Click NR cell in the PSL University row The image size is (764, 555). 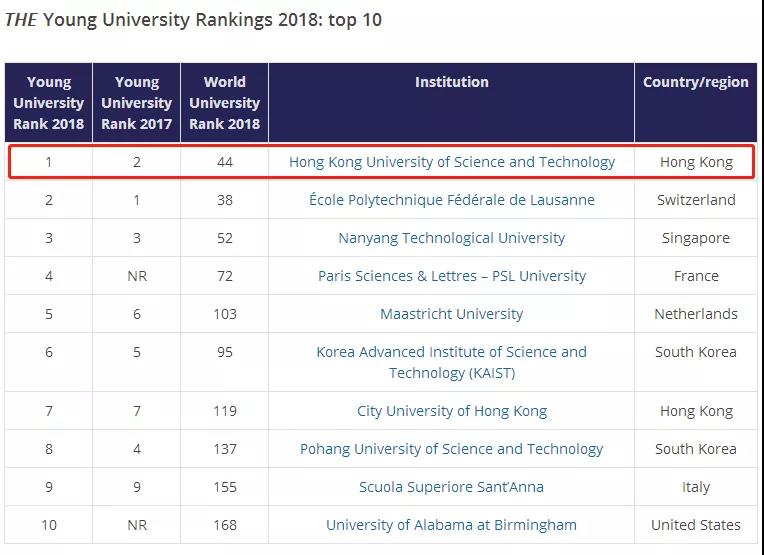[x=137, y=276]
